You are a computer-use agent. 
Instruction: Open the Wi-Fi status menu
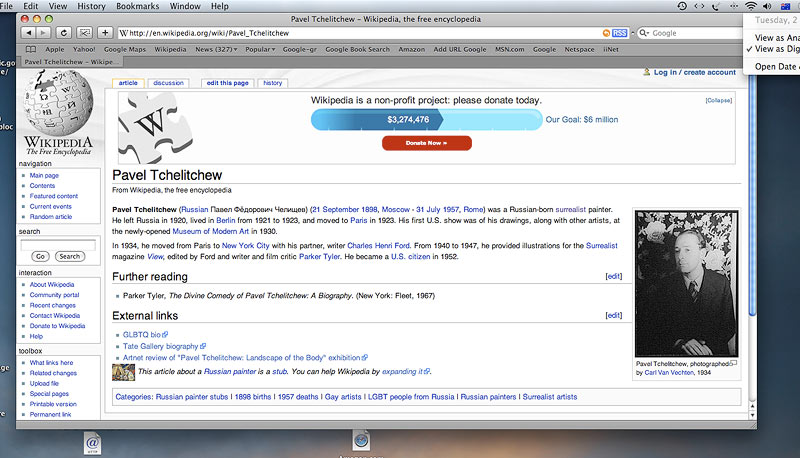point(751,6)
